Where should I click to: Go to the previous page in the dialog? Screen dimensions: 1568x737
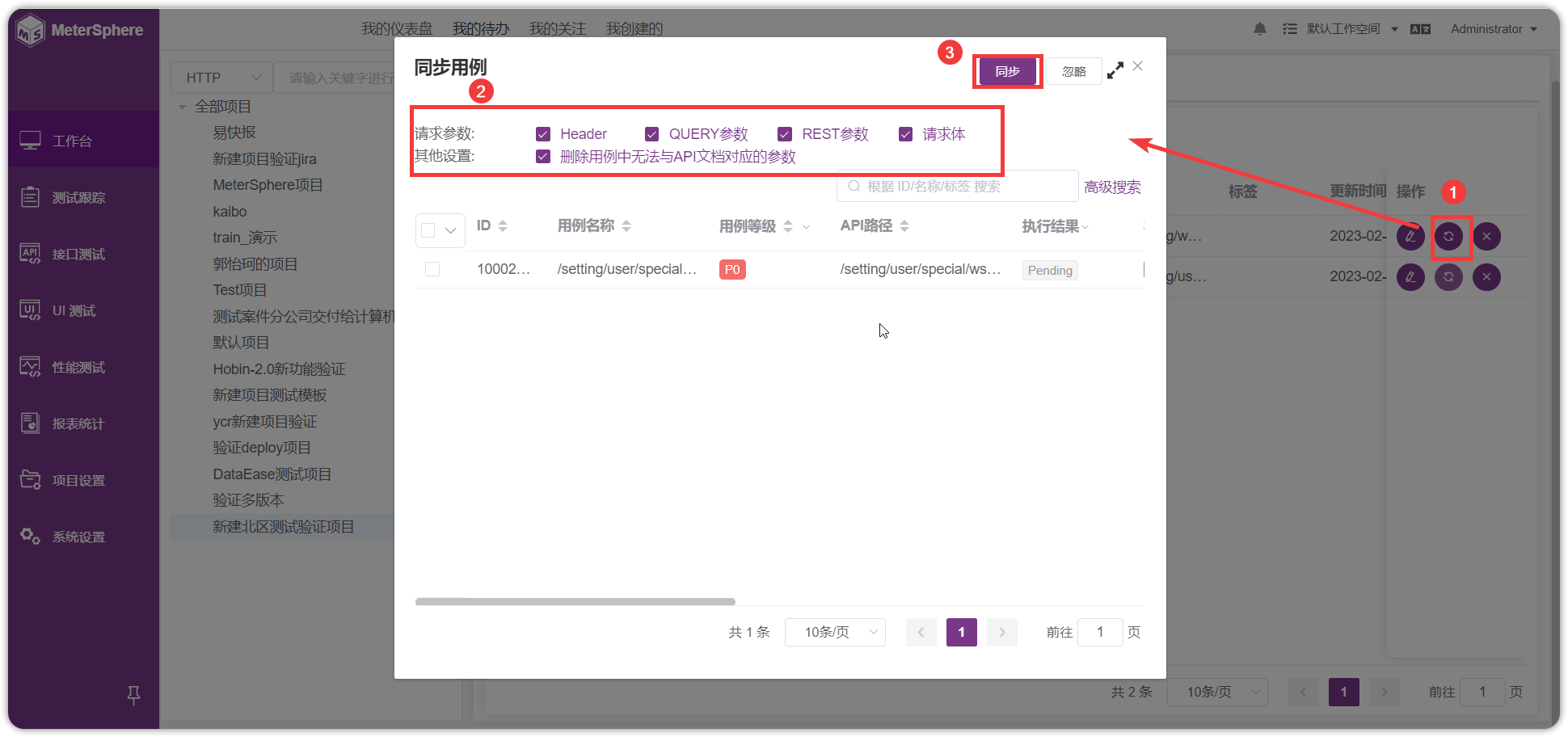[x=921, y=632]
